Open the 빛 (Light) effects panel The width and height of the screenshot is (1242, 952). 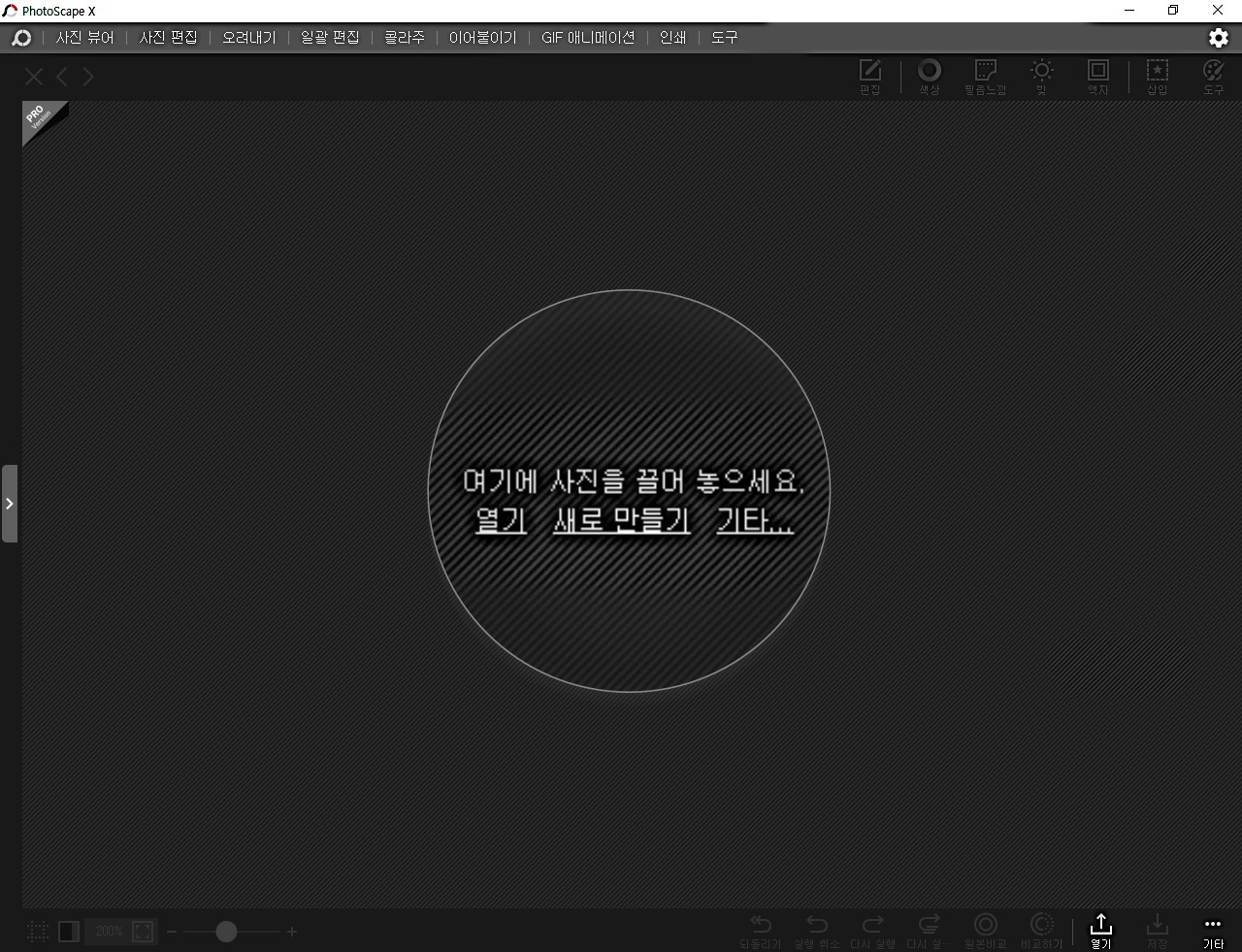click(1041, 77)
